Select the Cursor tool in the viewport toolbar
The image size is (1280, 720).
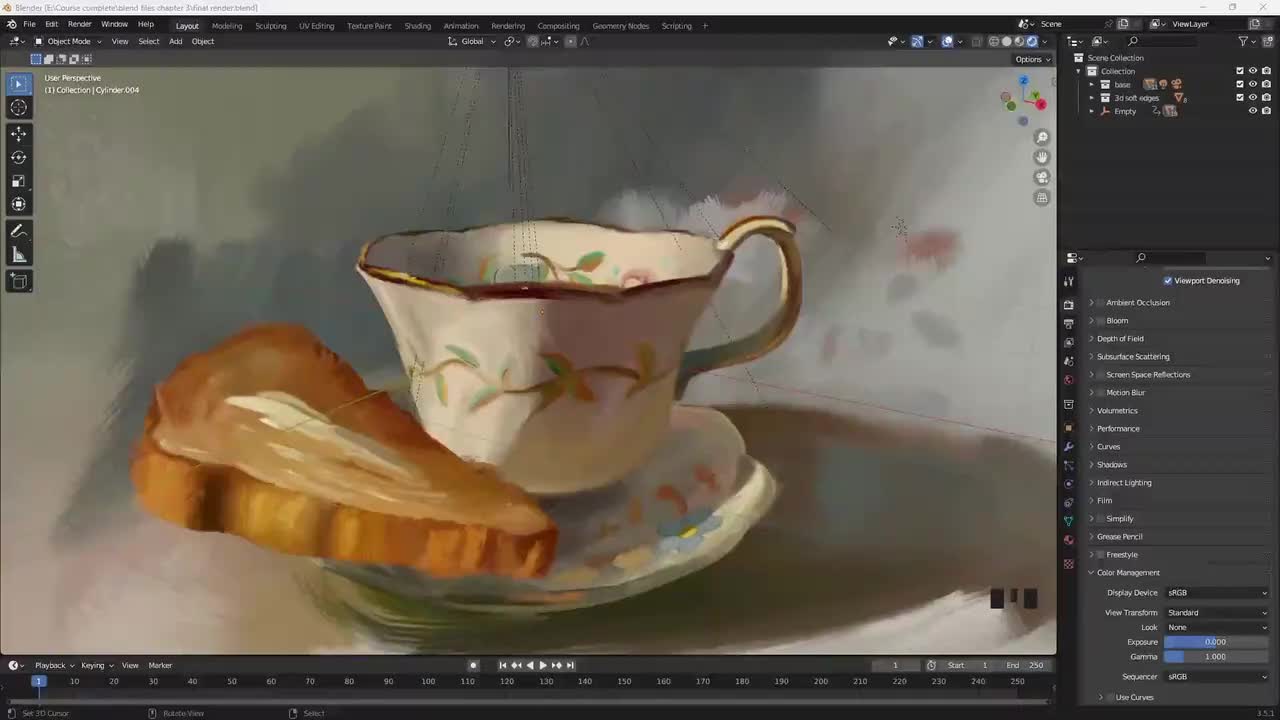(x=18, y=107)
